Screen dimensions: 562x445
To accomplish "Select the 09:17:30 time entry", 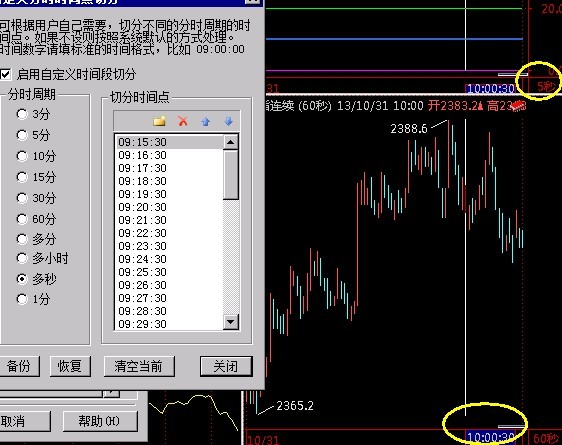I will (x=169, y=168).
